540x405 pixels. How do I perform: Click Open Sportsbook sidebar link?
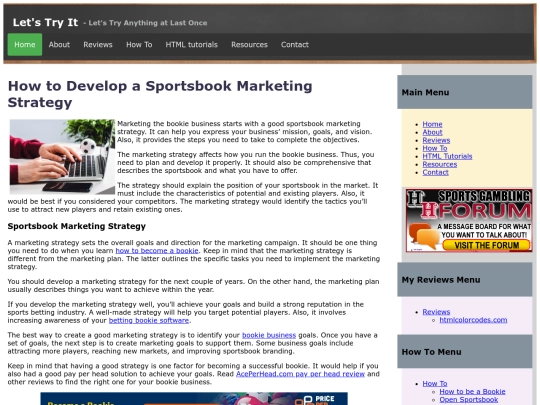point(469,399)
